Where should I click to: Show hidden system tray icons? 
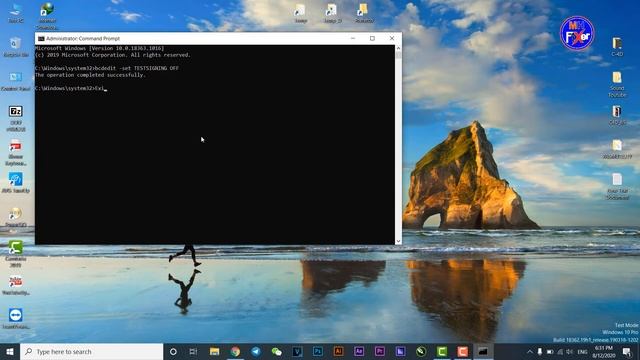coord(530,351)
